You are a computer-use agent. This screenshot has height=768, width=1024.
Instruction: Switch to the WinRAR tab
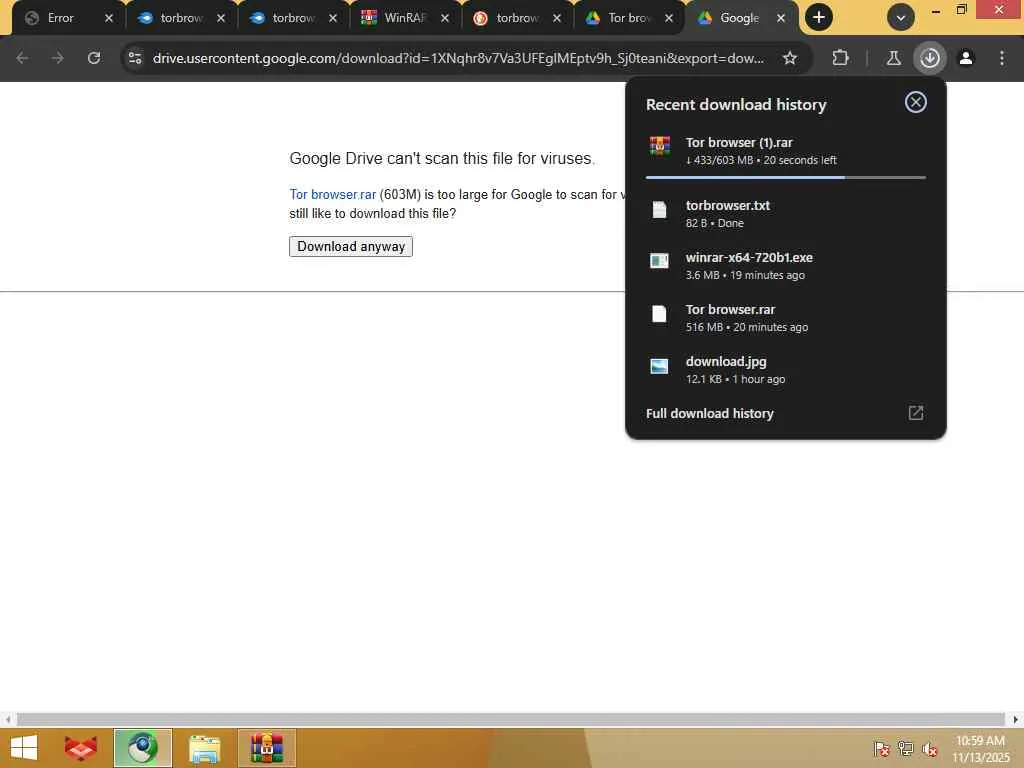(405, 18)
